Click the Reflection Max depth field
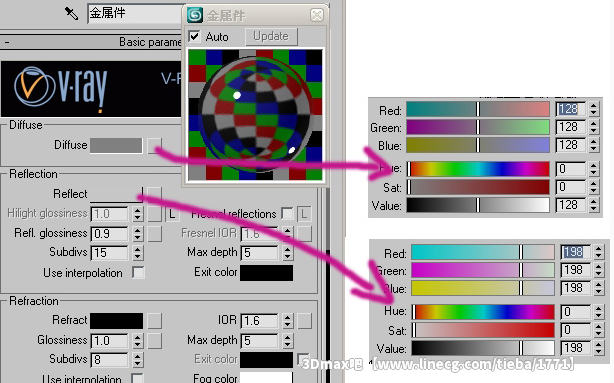The image size is (614, 383). (259, 253)
